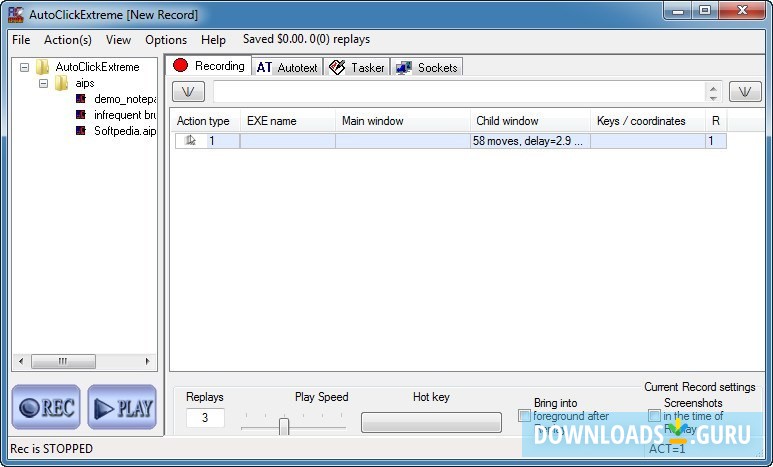Switch to the Sockets tab
773x467 pixels.
pyautogui.click(x=427, y=67)
